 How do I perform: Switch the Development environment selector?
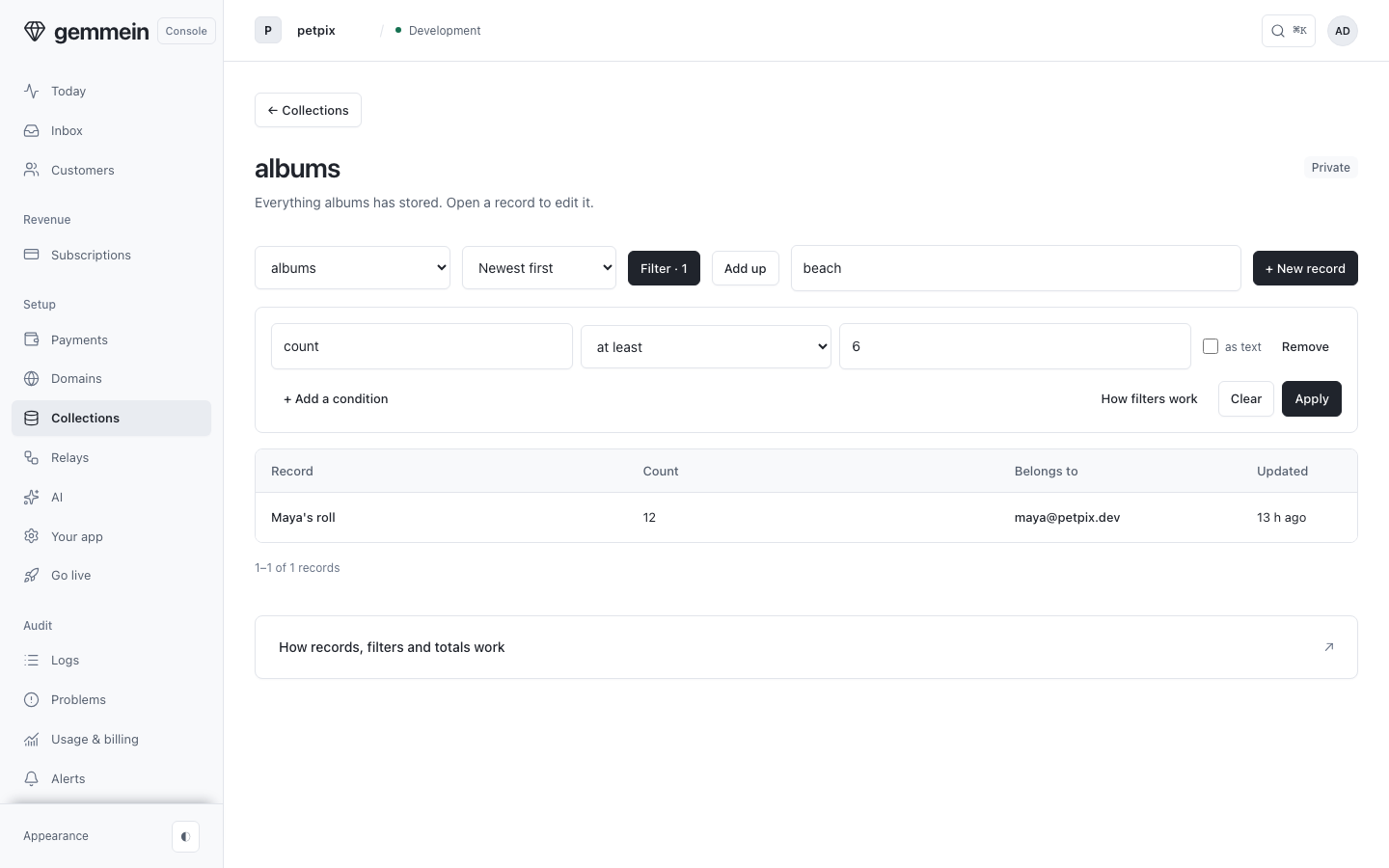click(x=438, y=31)
